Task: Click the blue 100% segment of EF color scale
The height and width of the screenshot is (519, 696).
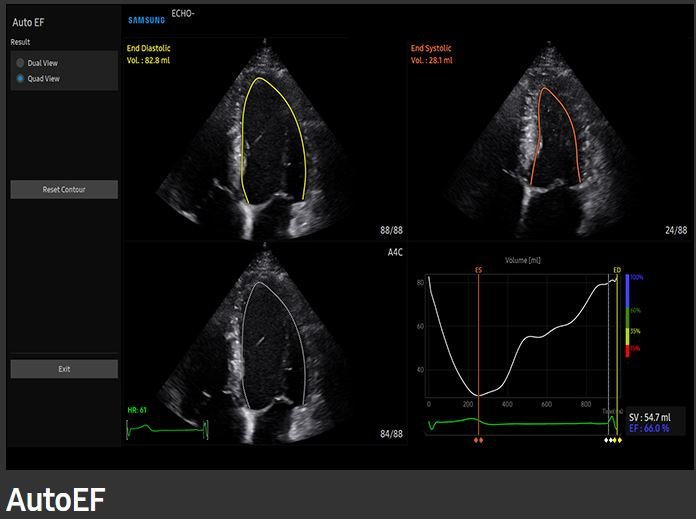Action: tap(628, 291)
